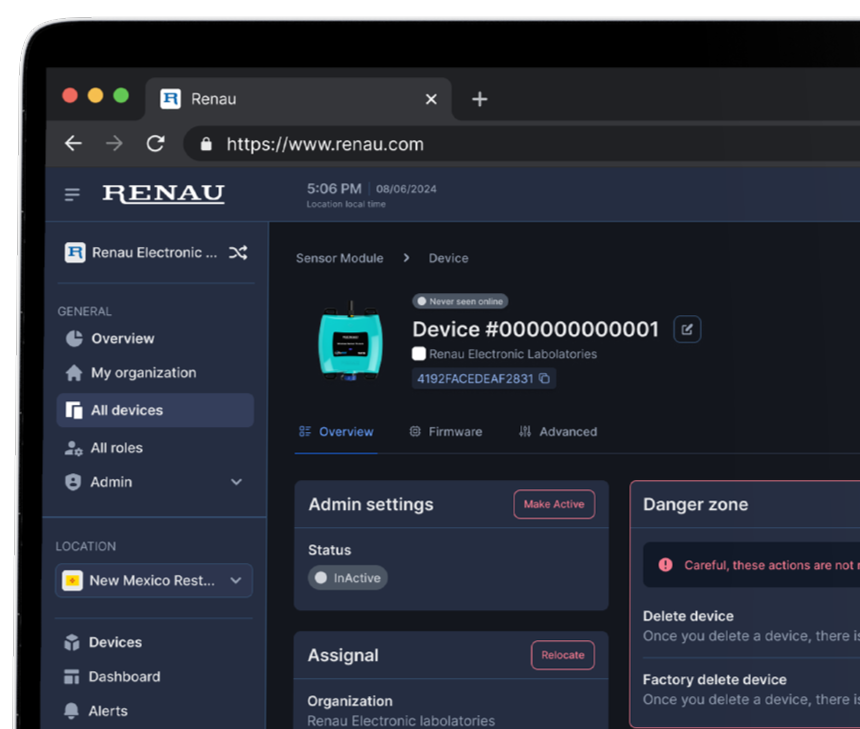Go back using the browser back arrow
This screenshot has width=860, height=729.
coord(73,144)
